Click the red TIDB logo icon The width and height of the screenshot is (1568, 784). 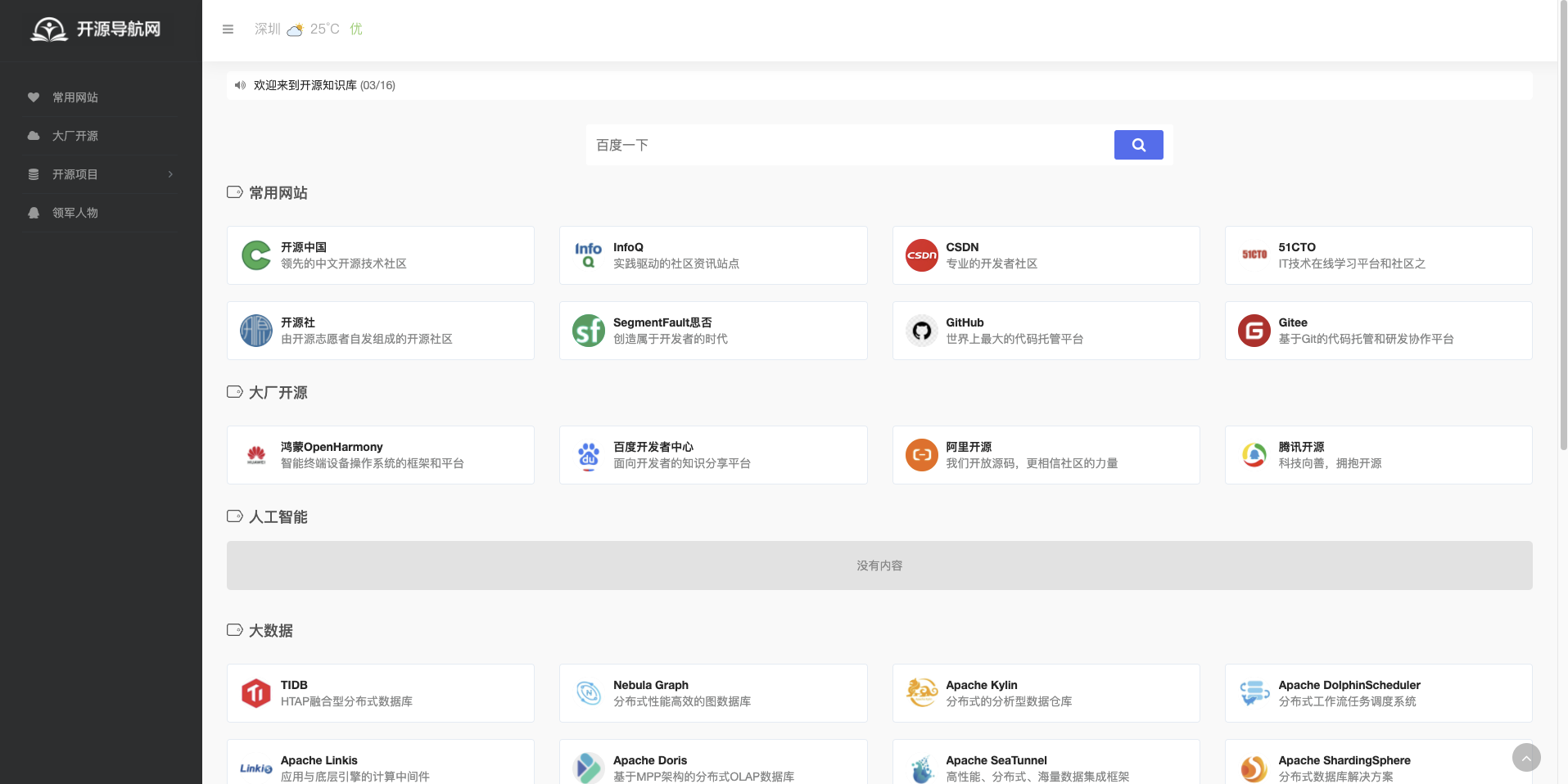(256, 693)
